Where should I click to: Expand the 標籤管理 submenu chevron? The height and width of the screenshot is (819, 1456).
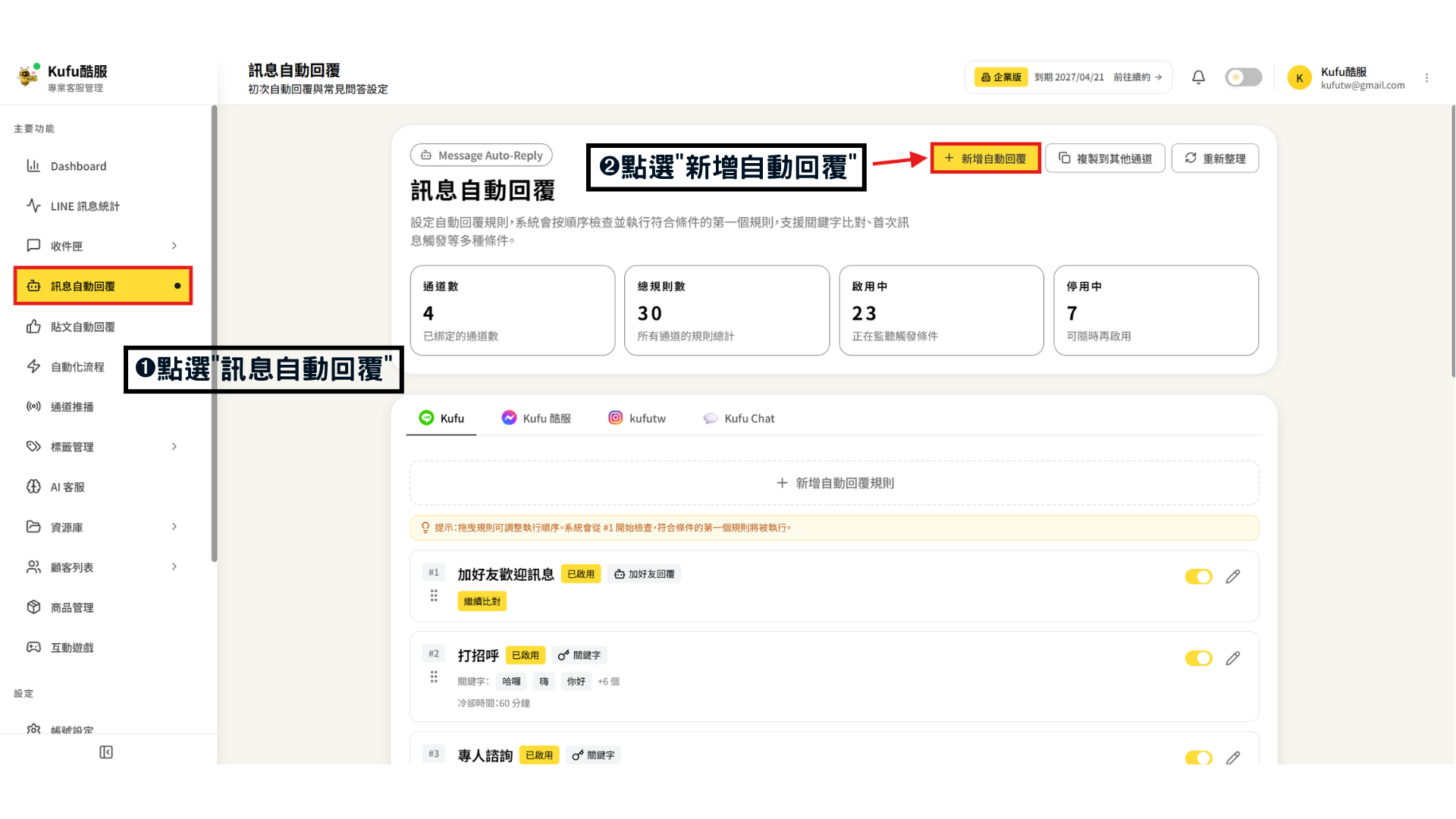click(x=174, y=447)
